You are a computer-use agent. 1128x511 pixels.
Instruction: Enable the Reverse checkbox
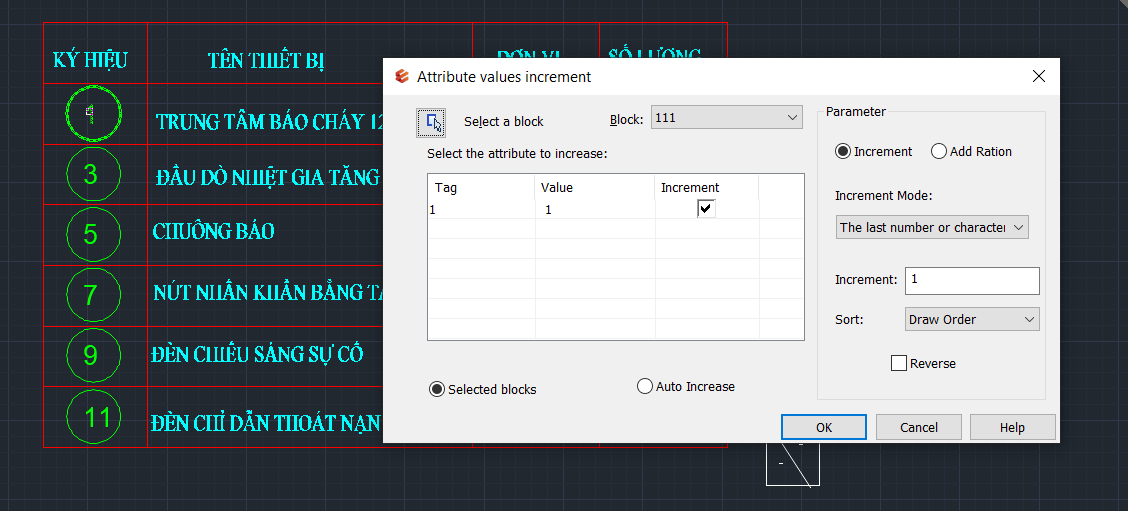click(899, 363)
